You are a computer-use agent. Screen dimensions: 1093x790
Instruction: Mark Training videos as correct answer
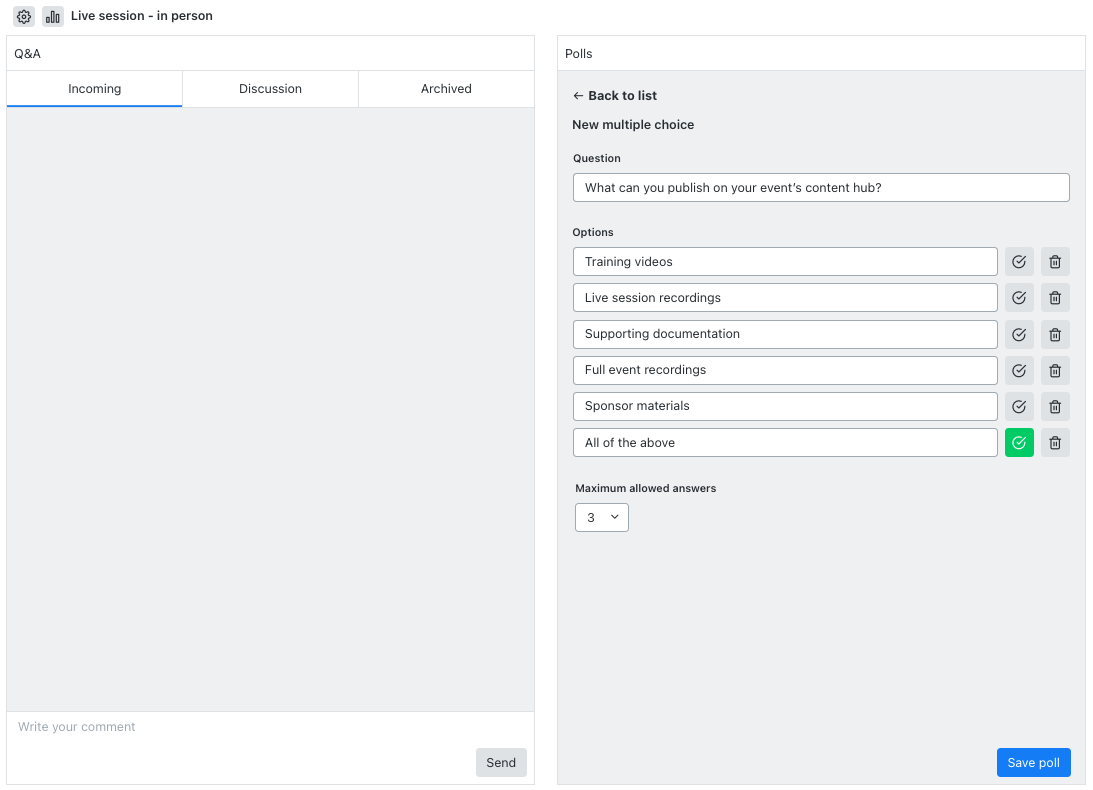1019,261
